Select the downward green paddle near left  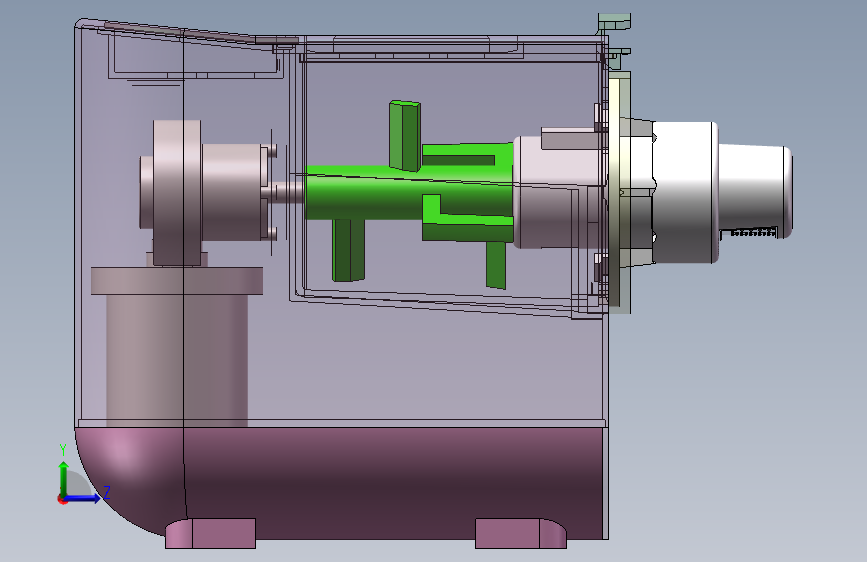348,250
